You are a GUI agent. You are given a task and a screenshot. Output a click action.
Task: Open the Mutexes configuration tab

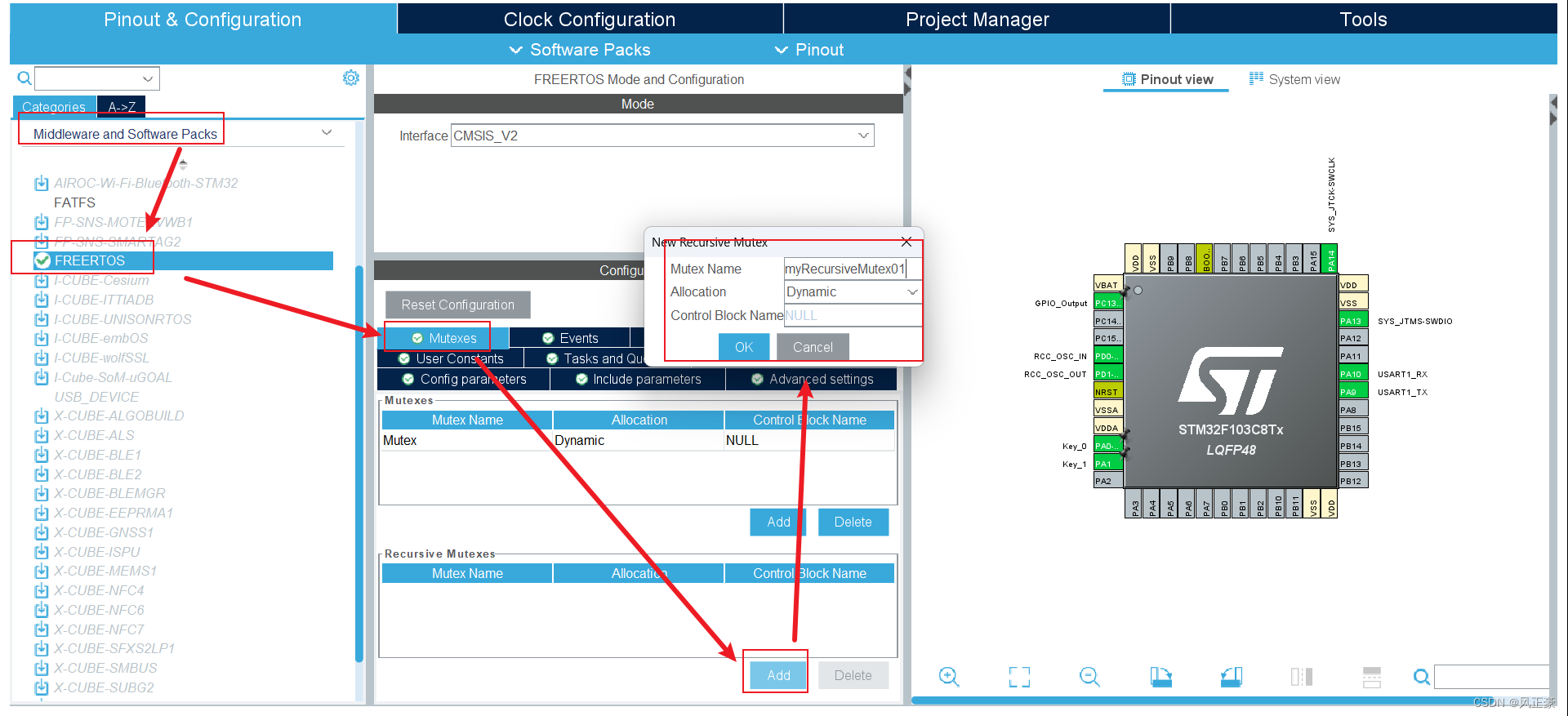444,338
